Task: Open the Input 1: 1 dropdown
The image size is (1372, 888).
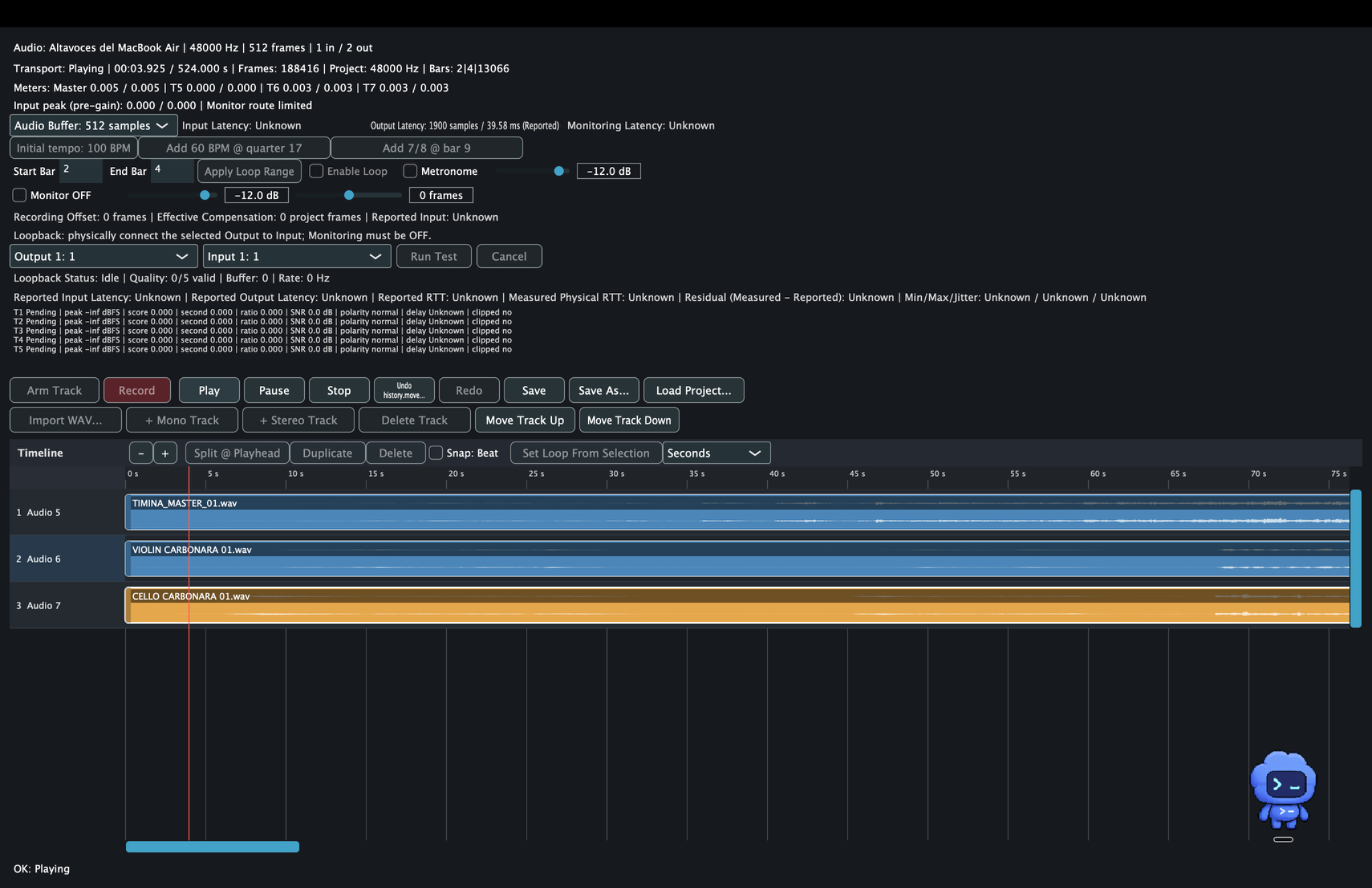Action: click(297, 256)
